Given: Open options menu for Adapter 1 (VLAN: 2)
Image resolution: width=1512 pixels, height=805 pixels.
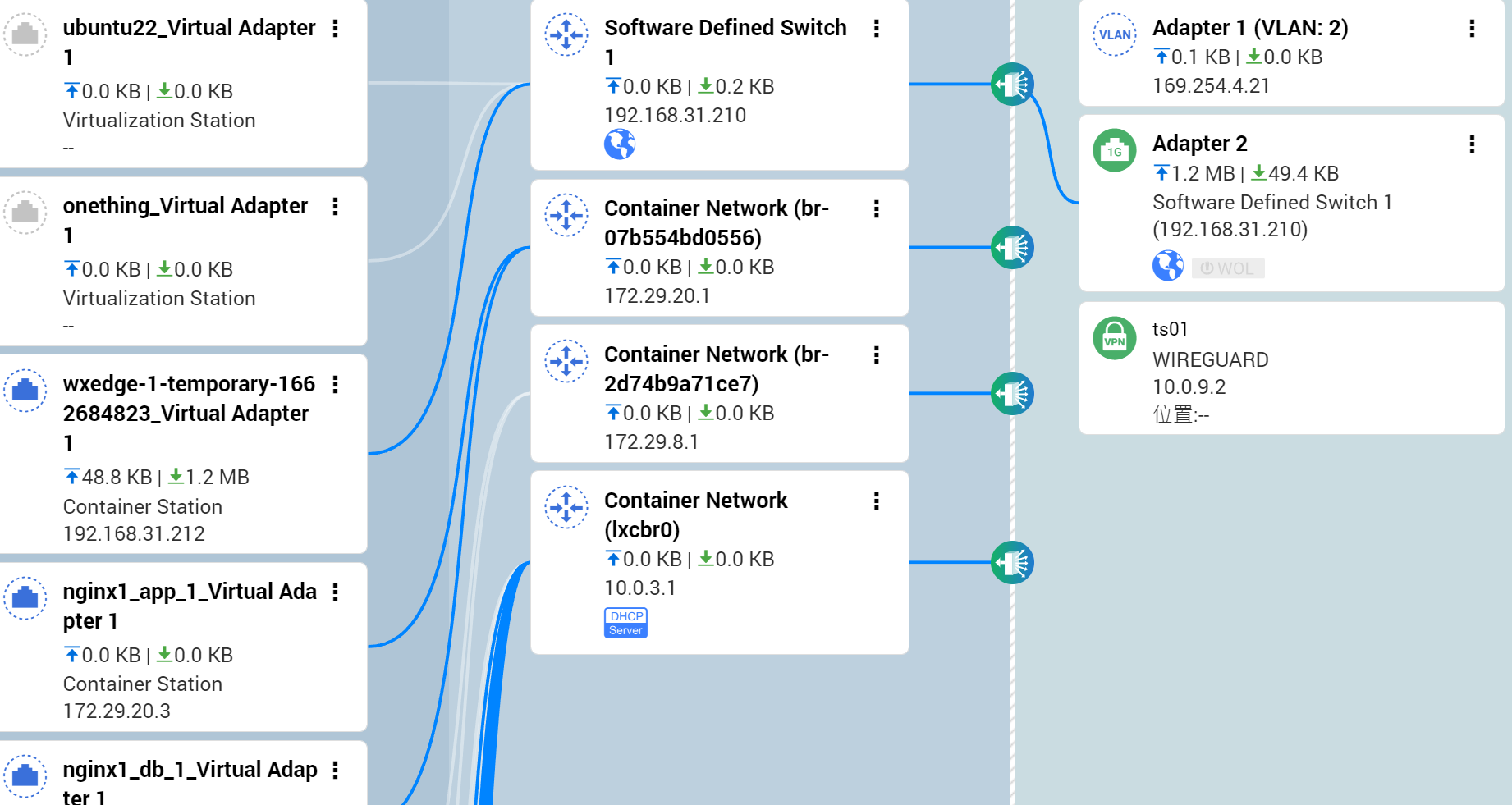Looking at the screenshot, I should (1471, 29).
